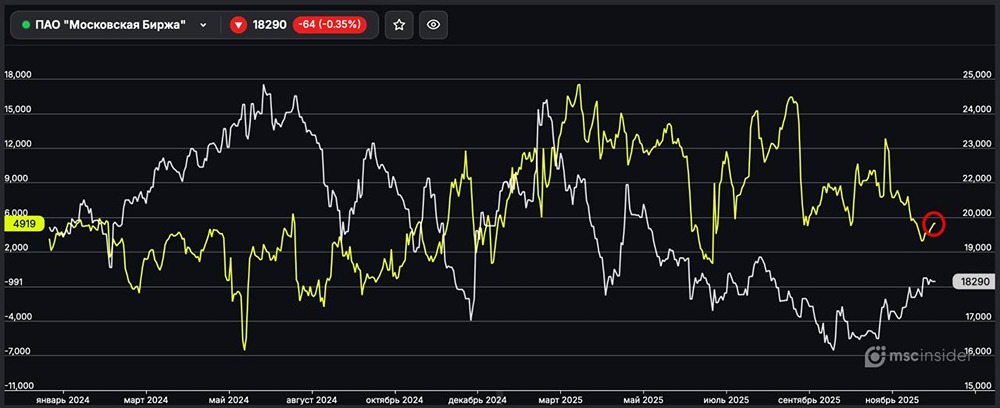Click the август 2024 time axis label
Image resolution: width=1000 pixels, height=408 pixels.
[x=312, y=400]
